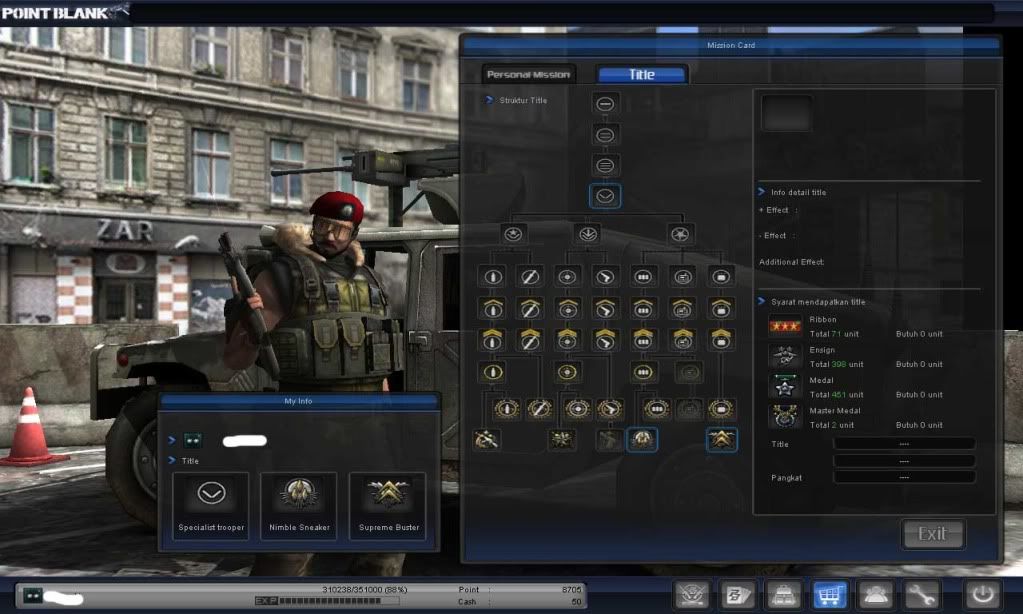
Task: Select the gold-wreathed pistol title icon
Action: [609, 409]
